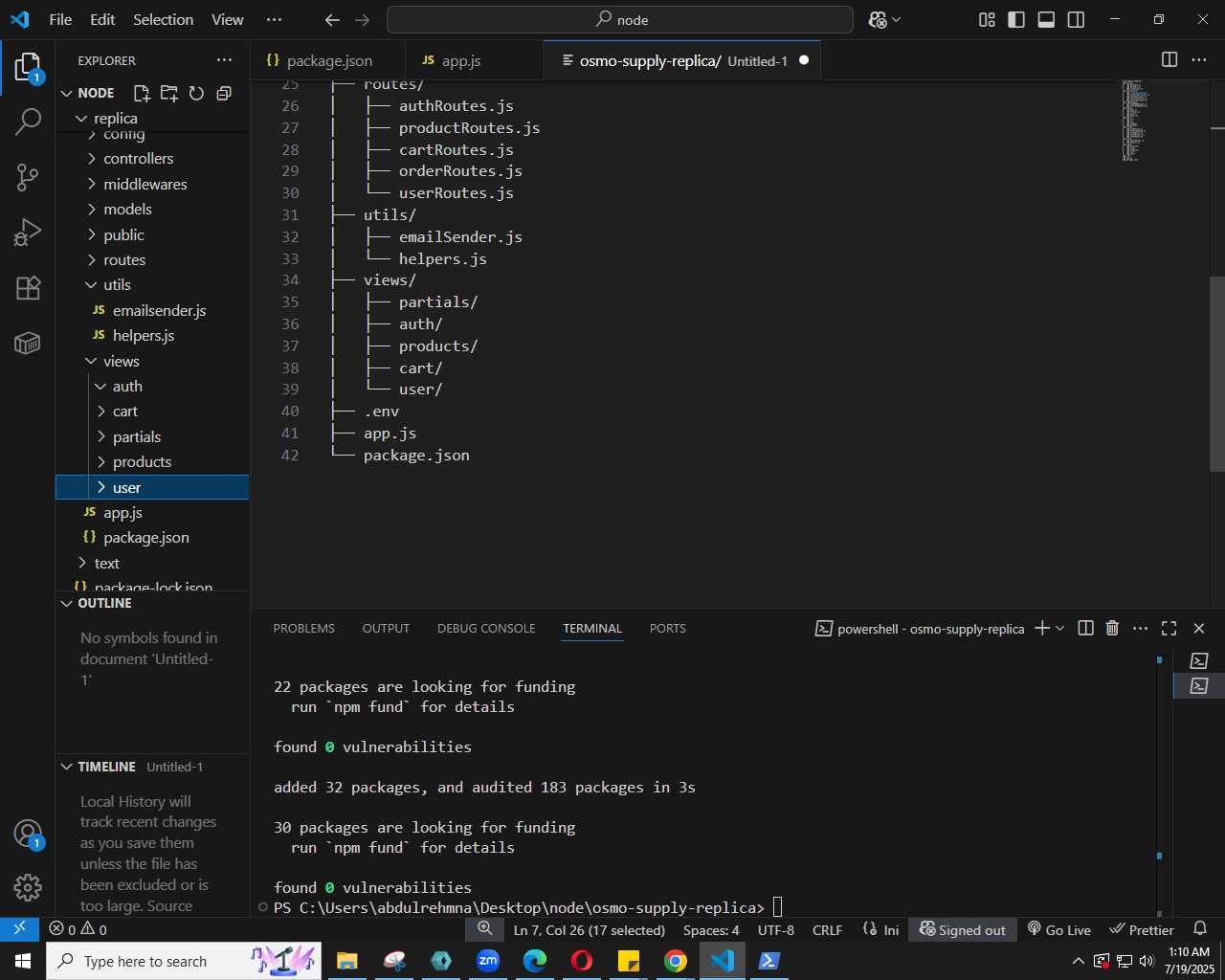The image size is (1225, 980).
Task: Toggle Go Live server
Action: [x=1058, y=929]
